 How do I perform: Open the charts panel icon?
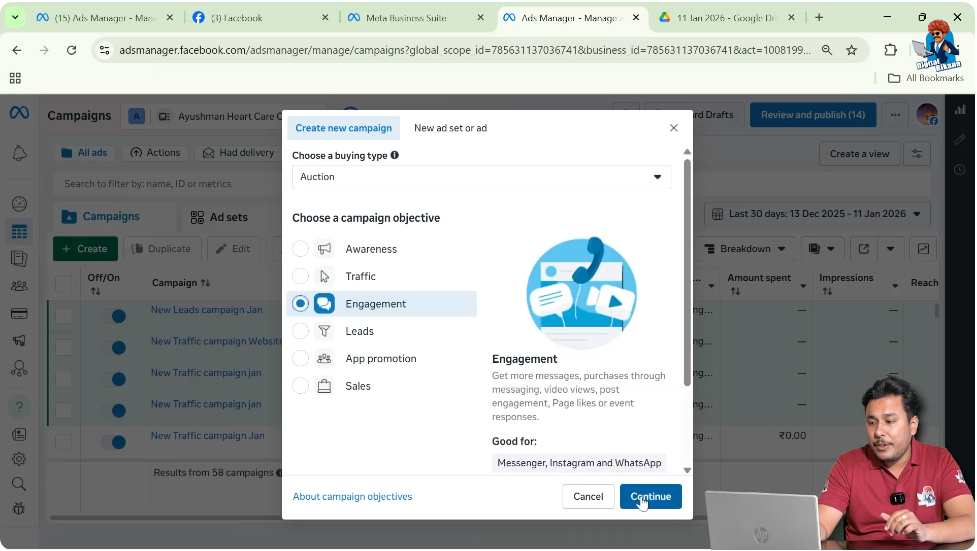[x=923, y=249]
